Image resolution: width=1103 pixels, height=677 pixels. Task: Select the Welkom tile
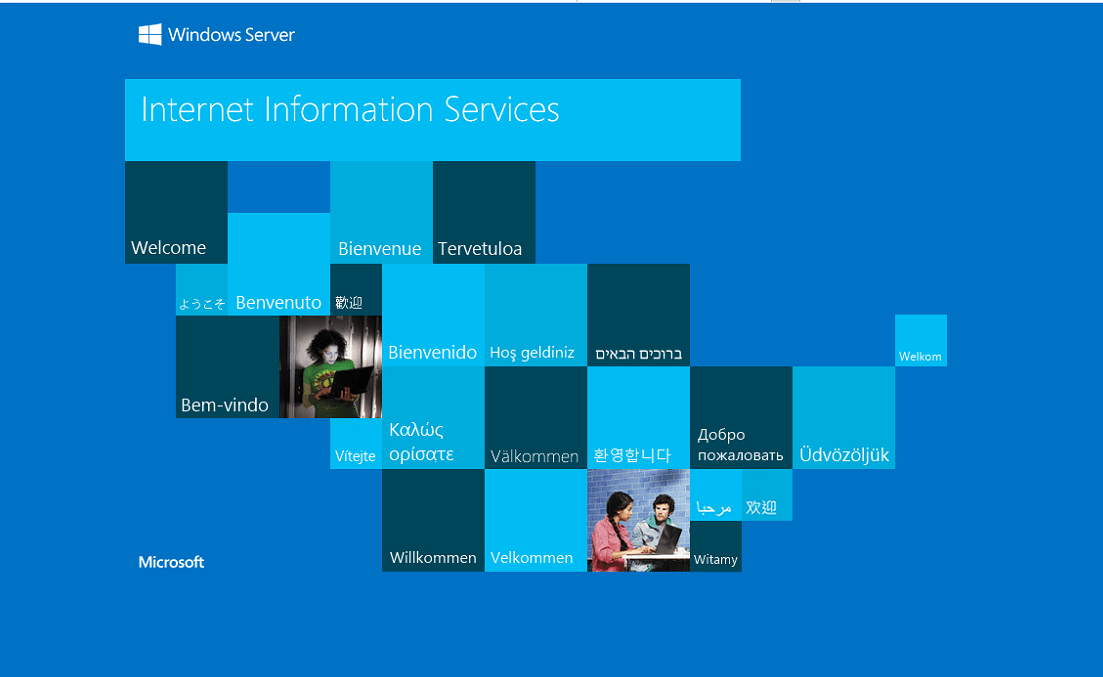click(921, 341)
